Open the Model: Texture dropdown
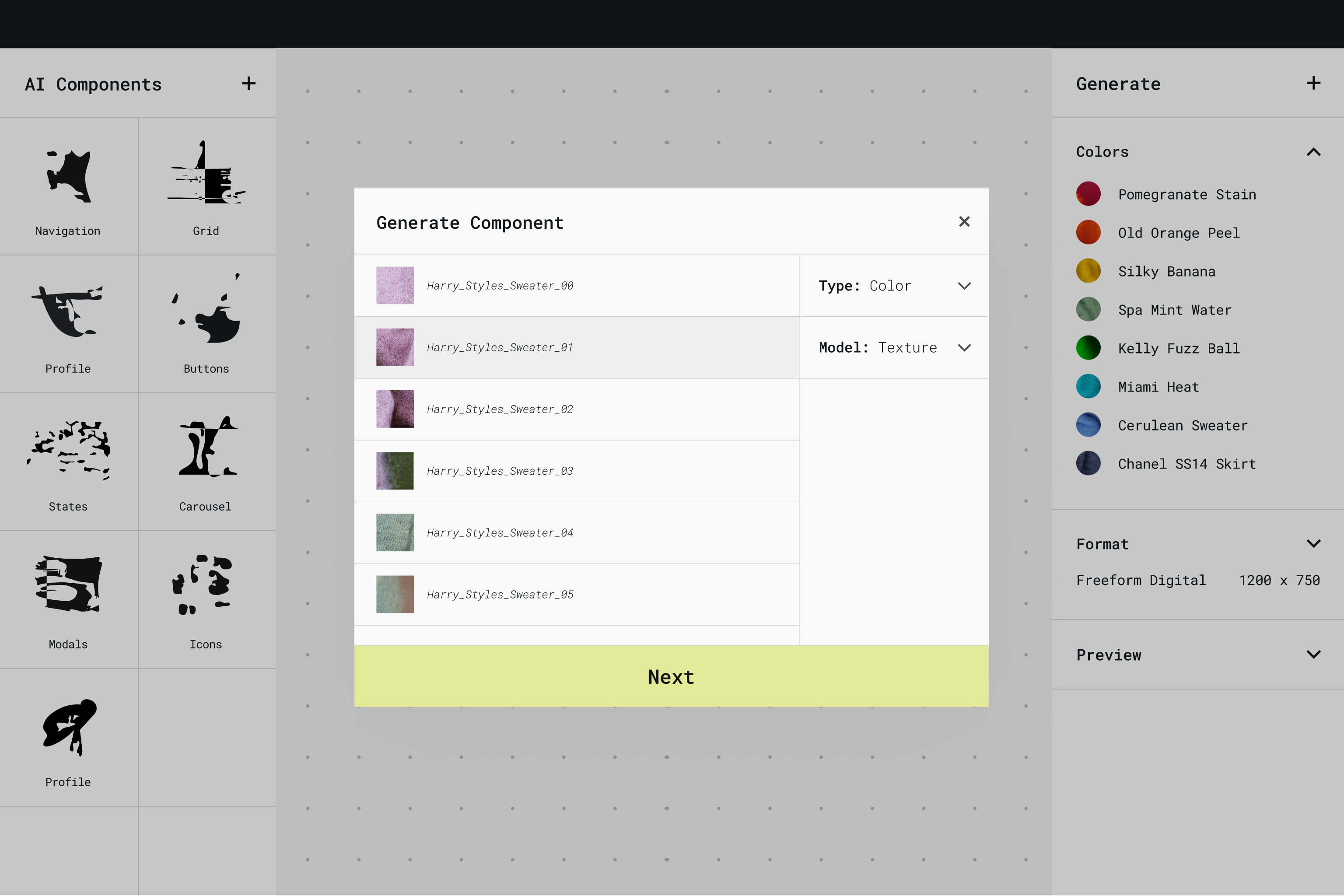The image size is (1344, 896). [x=894, y=347]
